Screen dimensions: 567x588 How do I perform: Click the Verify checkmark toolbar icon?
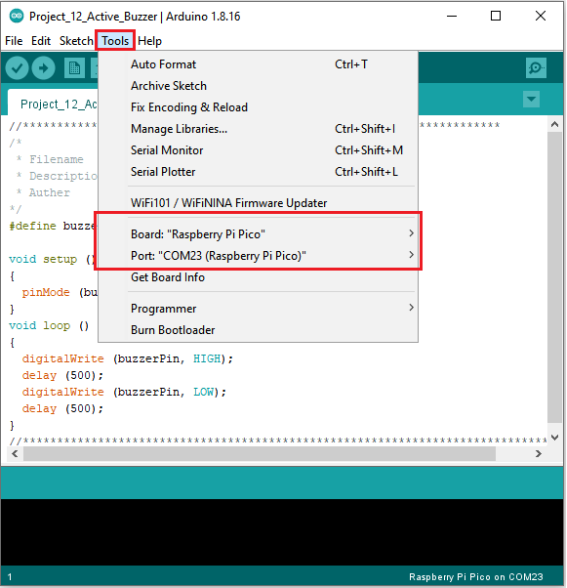coord(17,68)
